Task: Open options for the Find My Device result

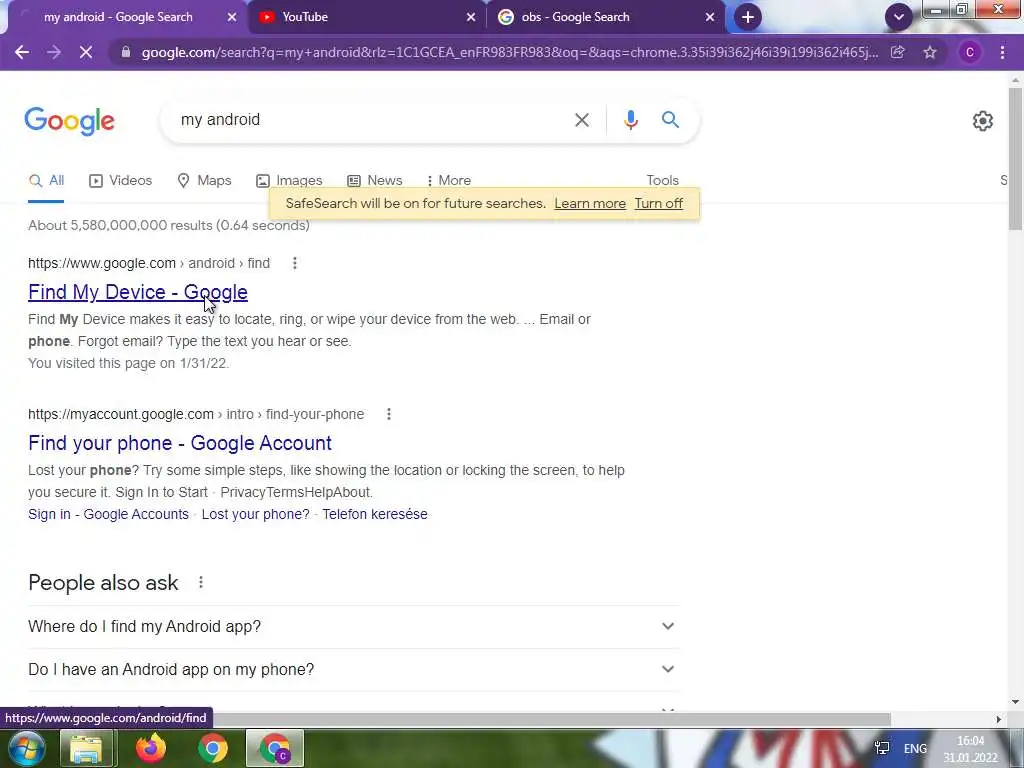Action: coord(295,263)
